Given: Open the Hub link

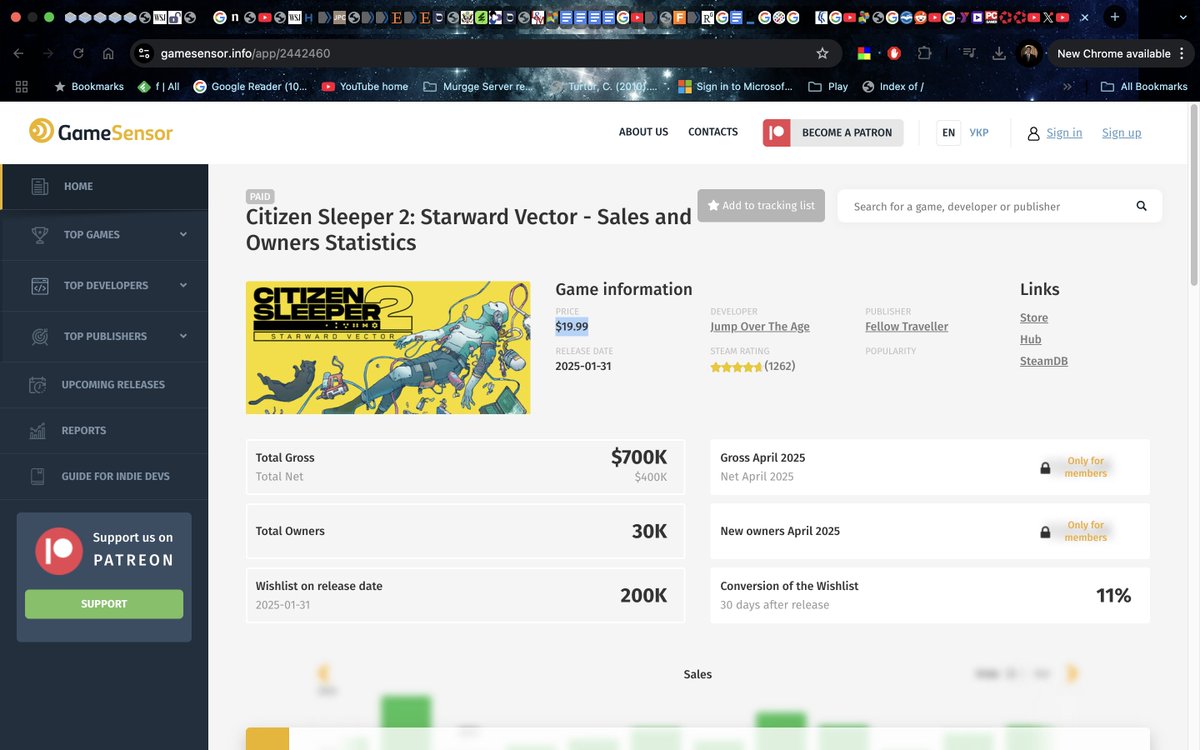Looking at the screenshot, I should [x=1030, y=340].
